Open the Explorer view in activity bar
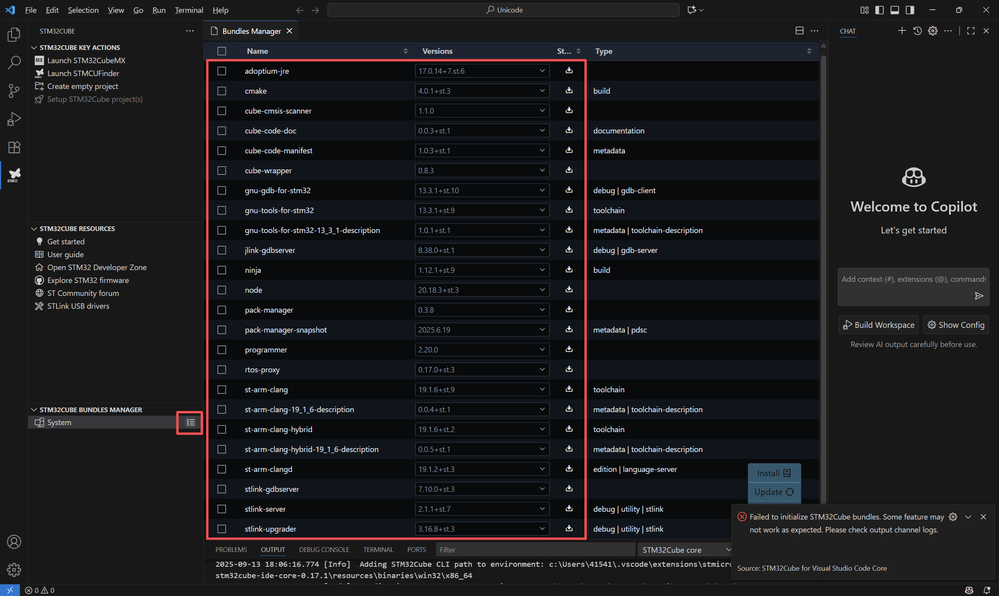This screenshot has height=596, width=999. (x=13, y=34)
